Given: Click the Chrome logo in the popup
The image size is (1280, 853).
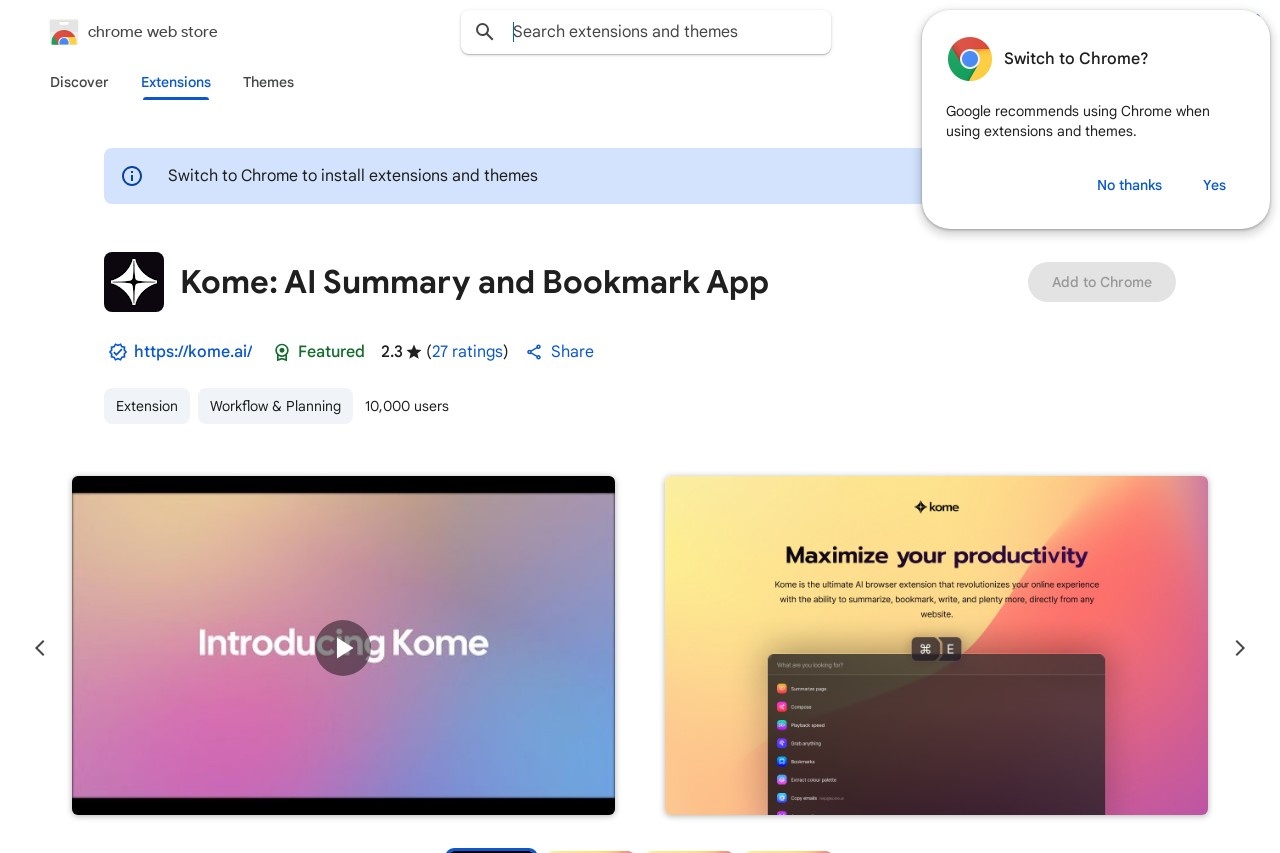Looking at the screenshot, I should [x=970, y=59].
